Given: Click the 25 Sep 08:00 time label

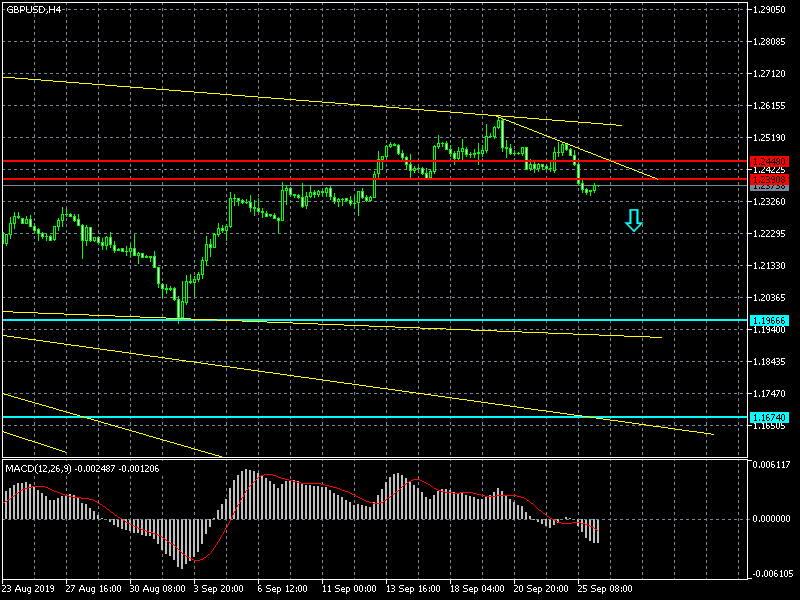Looking at the screenshot, I should (x=604, y=587).
